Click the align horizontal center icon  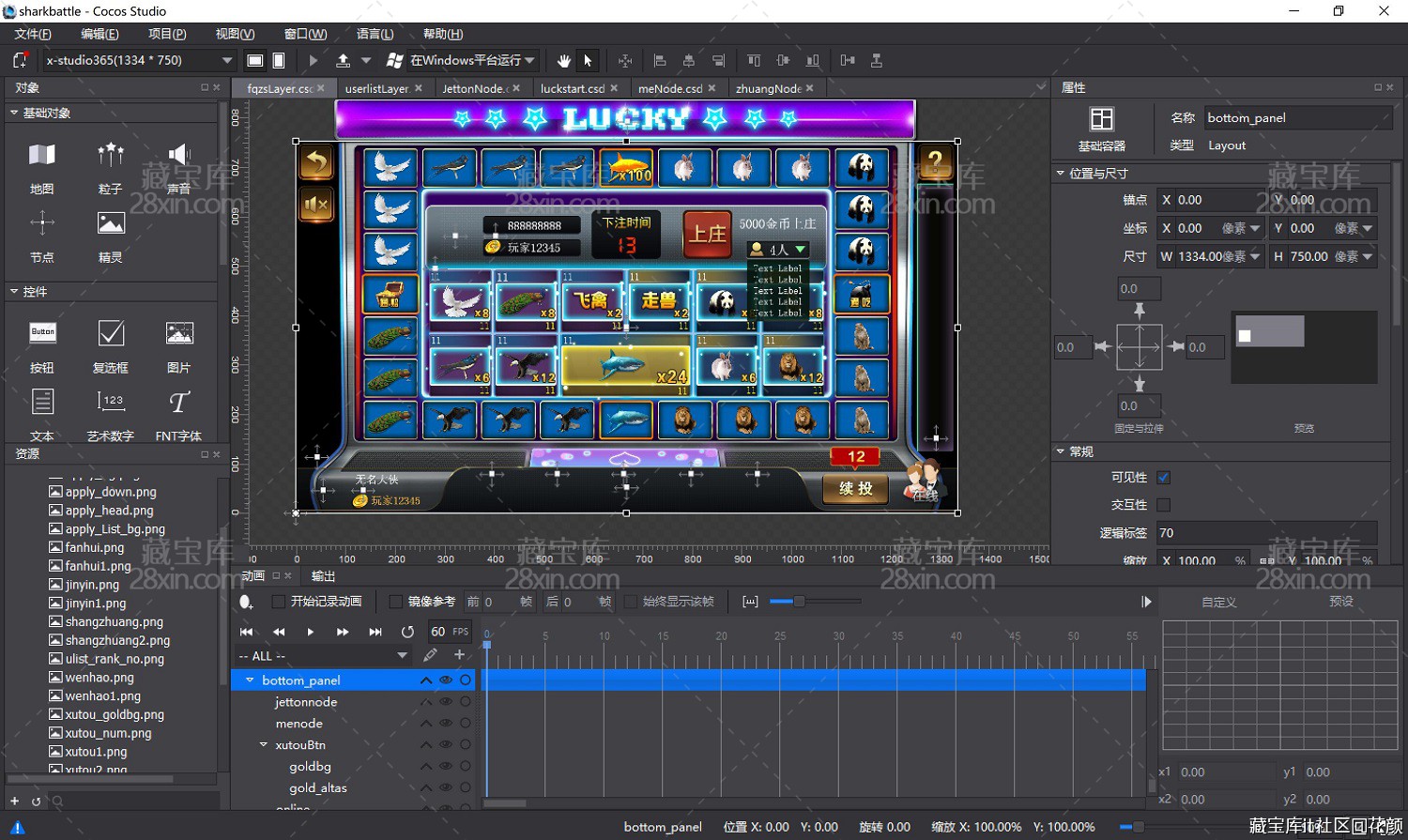689,60
